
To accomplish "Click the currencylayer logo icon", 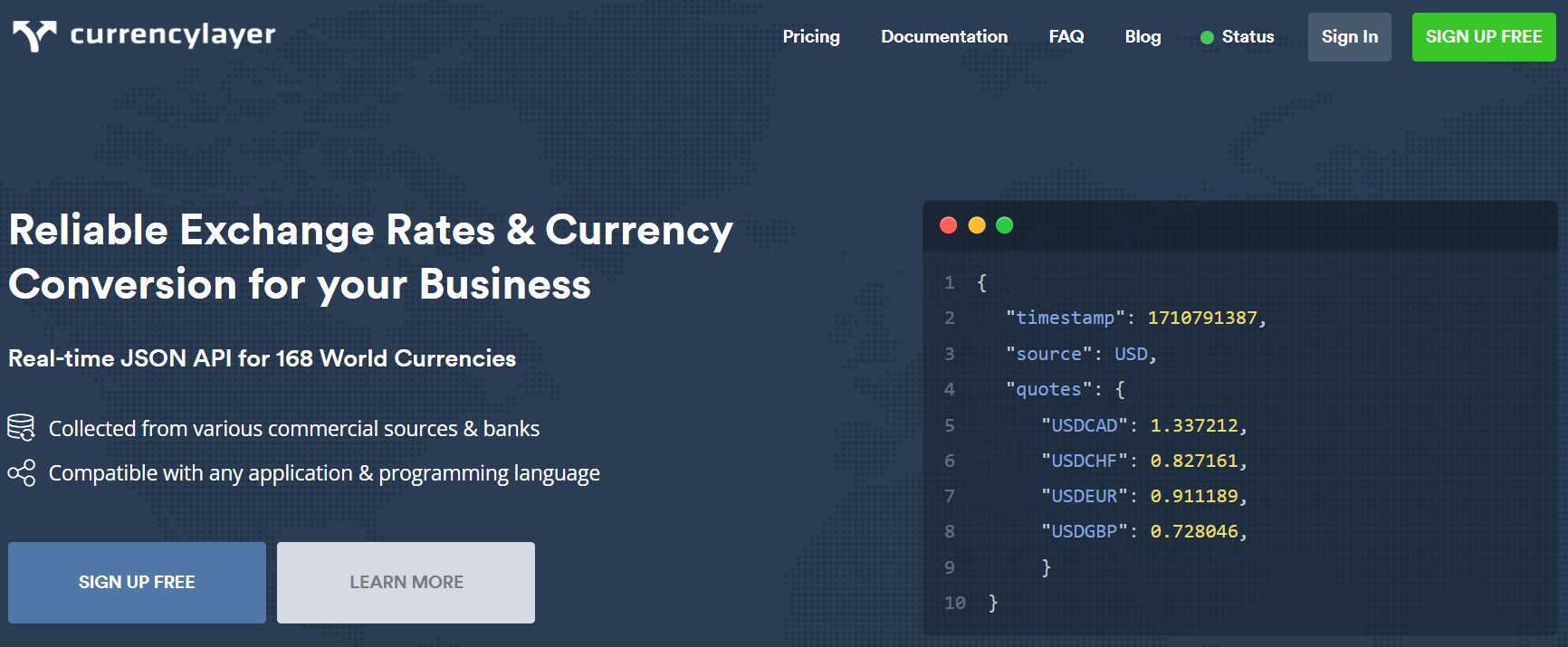I will tap(34, 36).
